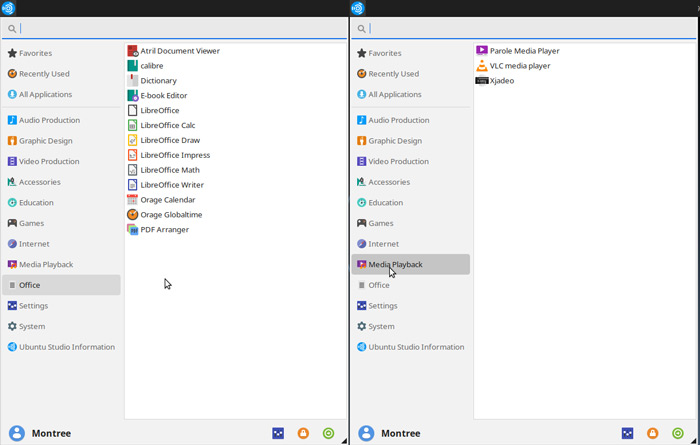Launch Parole Media Player in right menu

518,51
